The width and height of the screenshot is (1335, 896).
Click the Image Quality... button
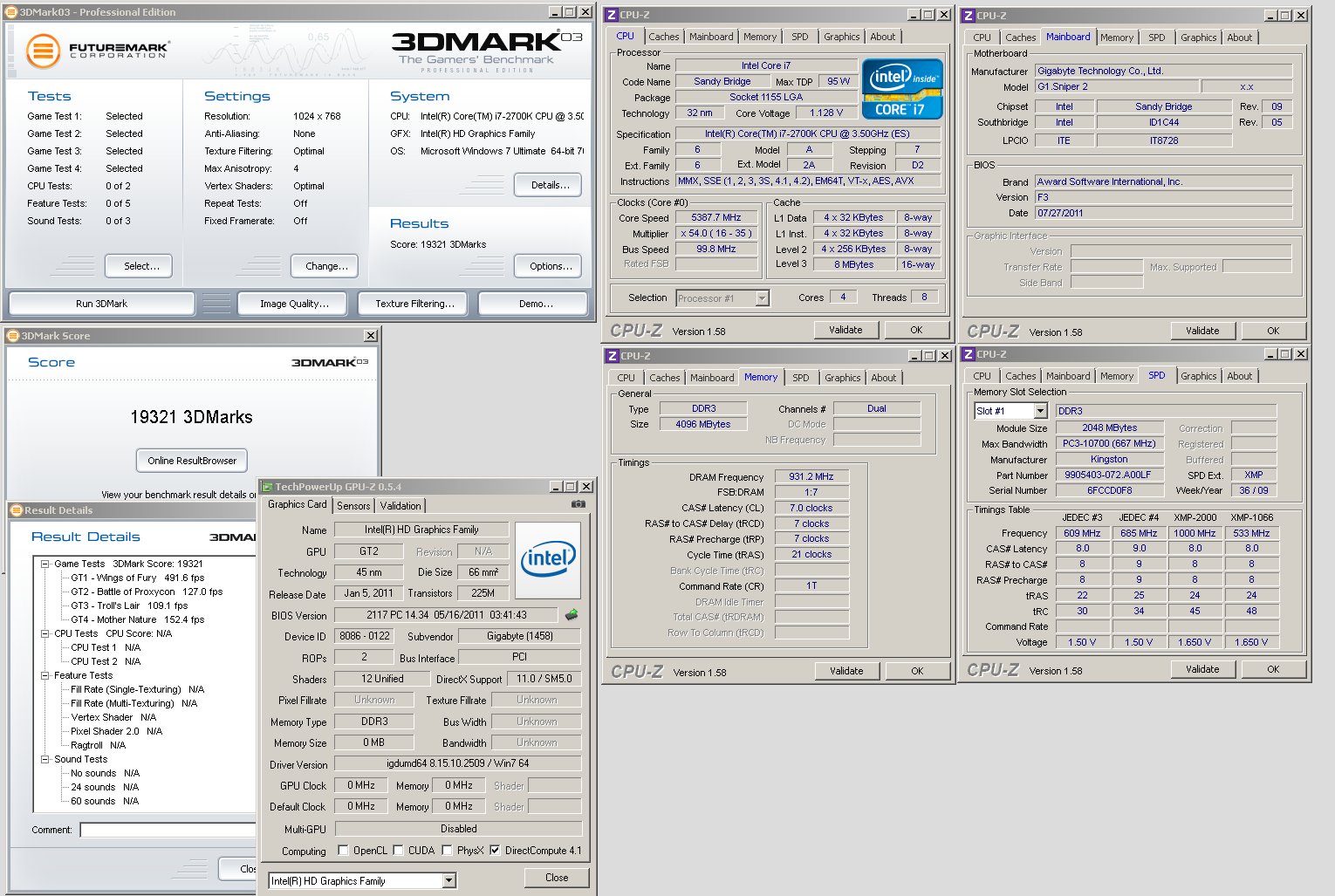[294, 304]
